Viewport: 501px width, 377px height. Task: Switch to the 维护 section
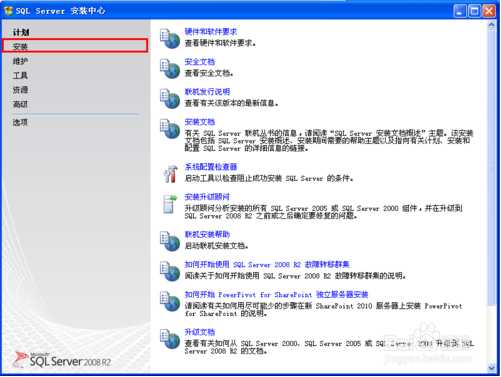[20, 61]
